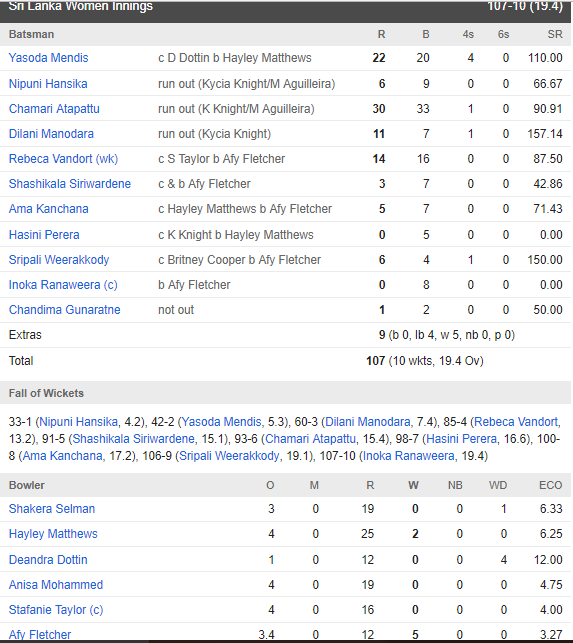
Task: Open Sripali Weerakkody batsman link
Action: 59,260
